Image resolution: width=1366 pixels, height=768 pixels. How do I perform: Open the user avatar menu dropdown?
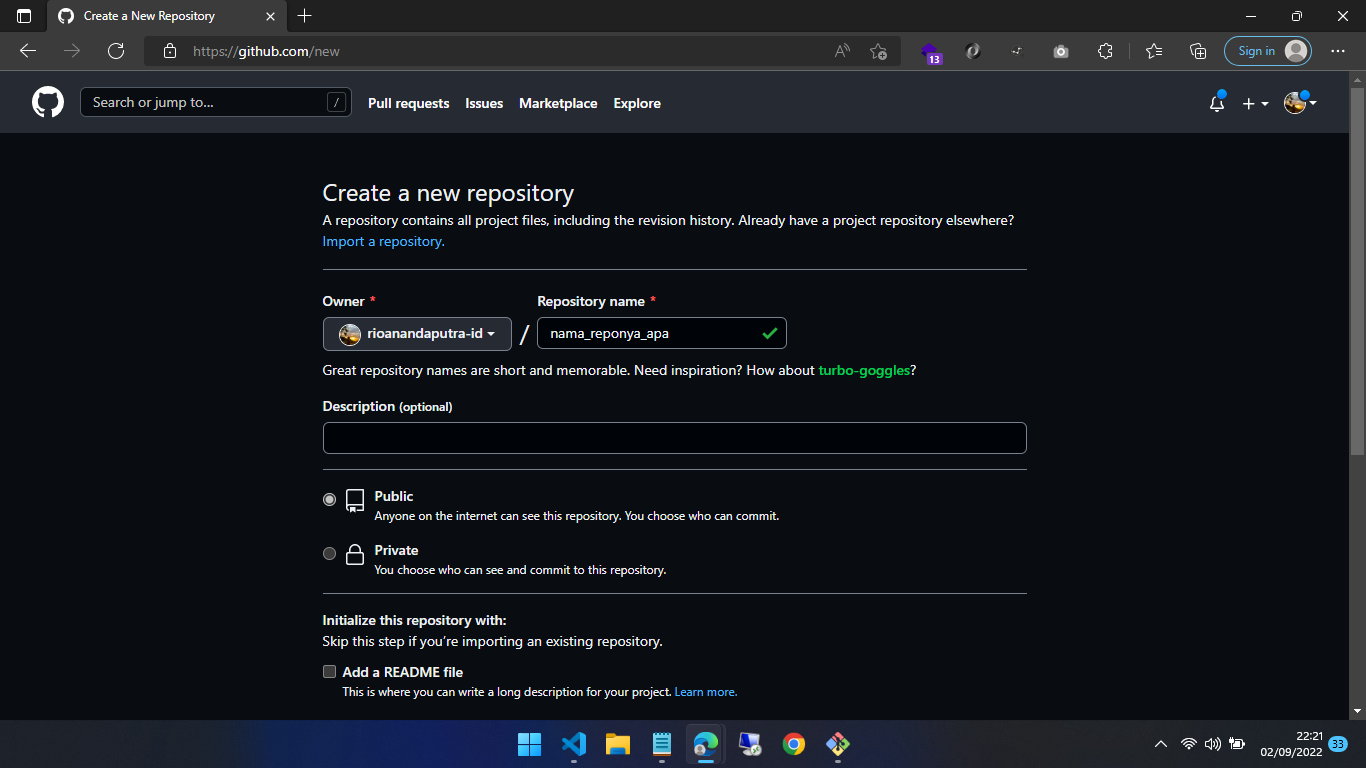[1300, 102]
